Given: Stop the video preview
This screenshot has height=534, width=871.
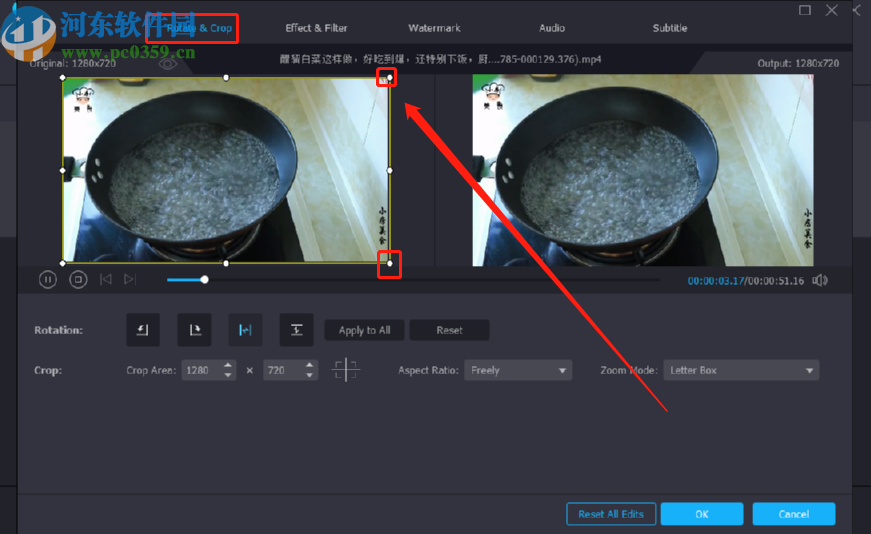Looking at the screenshot, I should pyautogui.click(x=78, y=280).
